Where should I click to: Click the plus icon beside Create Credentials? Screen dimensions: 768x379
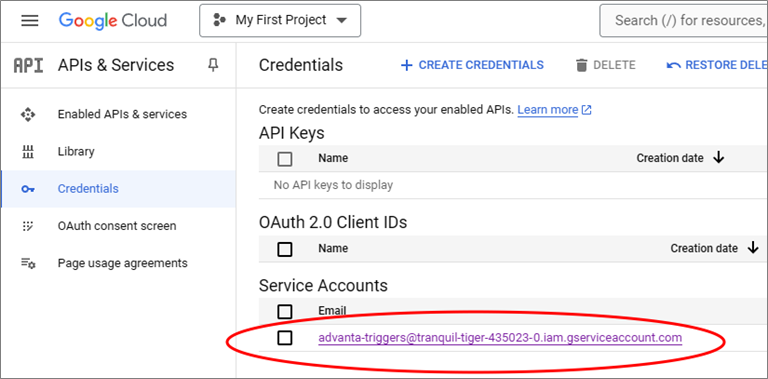point(407,66)
